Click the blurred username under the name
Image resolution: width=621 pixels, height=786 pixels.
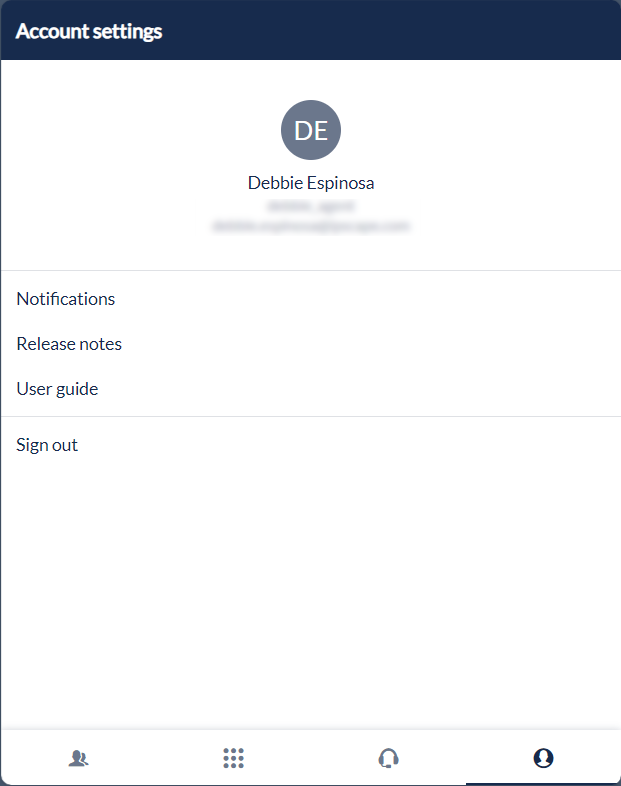[311, 206]
